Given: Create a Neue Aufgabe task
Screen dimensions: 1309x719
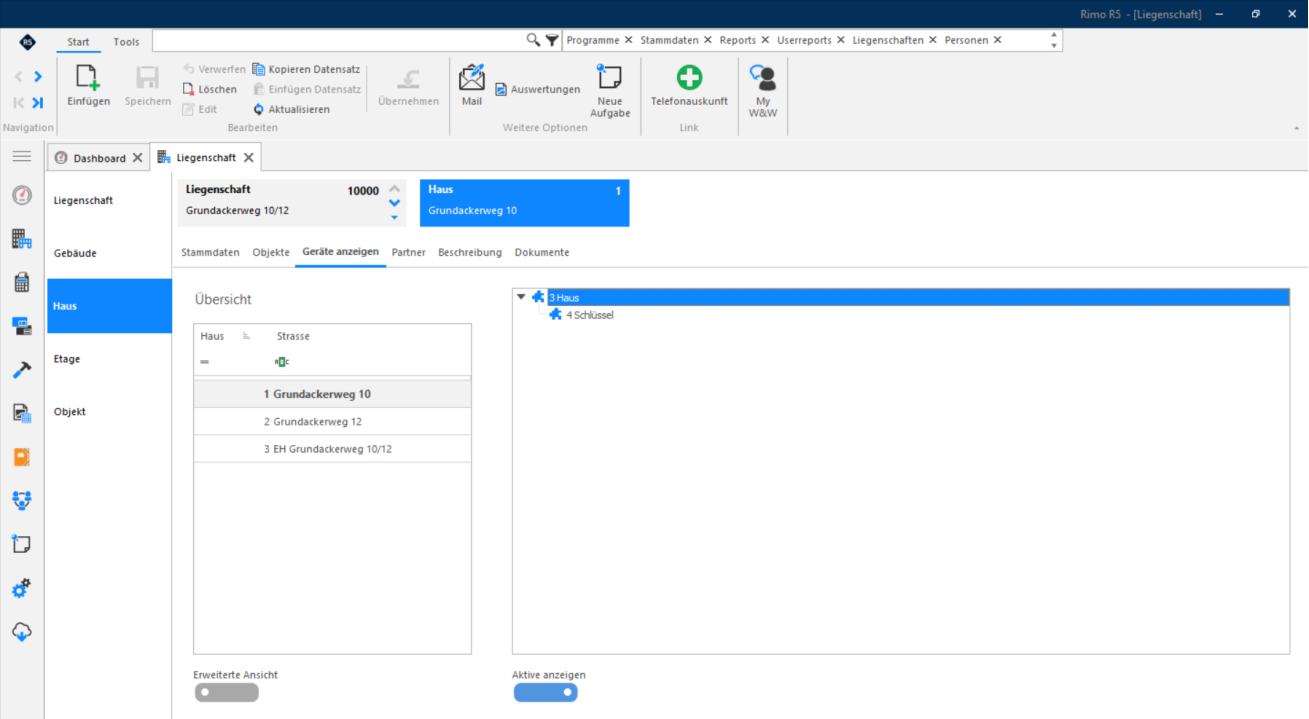Looking at the screenshot, I should [609, 77].
